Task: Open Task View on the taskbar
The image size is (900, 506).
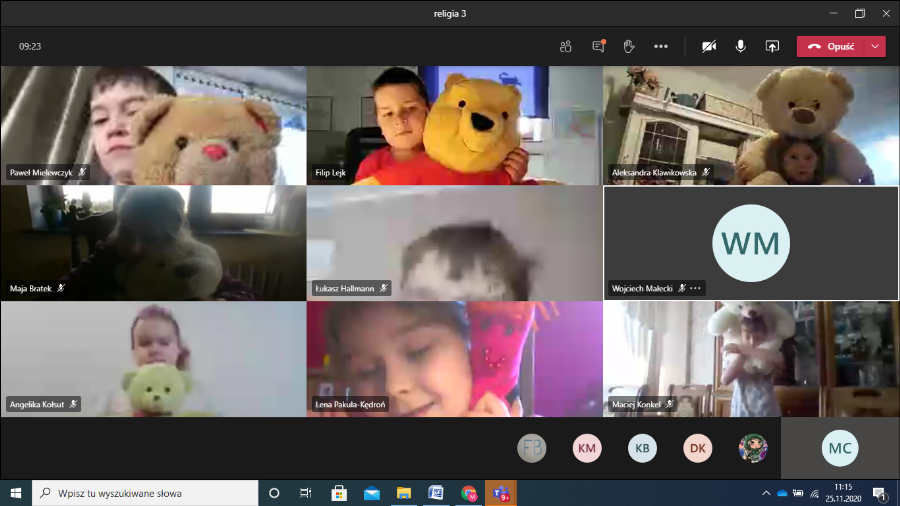Action: (x=306, y=493)
